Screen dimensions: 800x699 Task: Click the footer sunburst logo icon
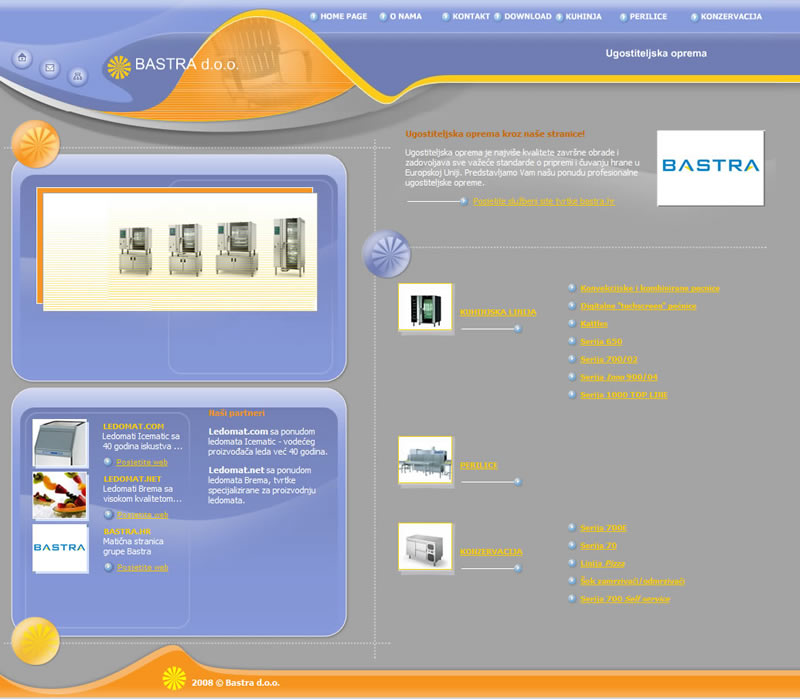coord(174,679)
